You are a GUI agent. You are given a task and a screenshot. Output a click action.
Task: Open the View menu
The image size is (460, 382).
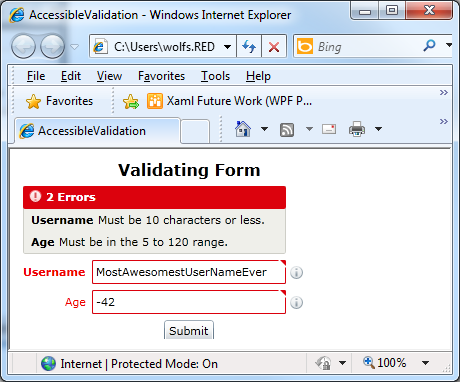pos(109,76)
